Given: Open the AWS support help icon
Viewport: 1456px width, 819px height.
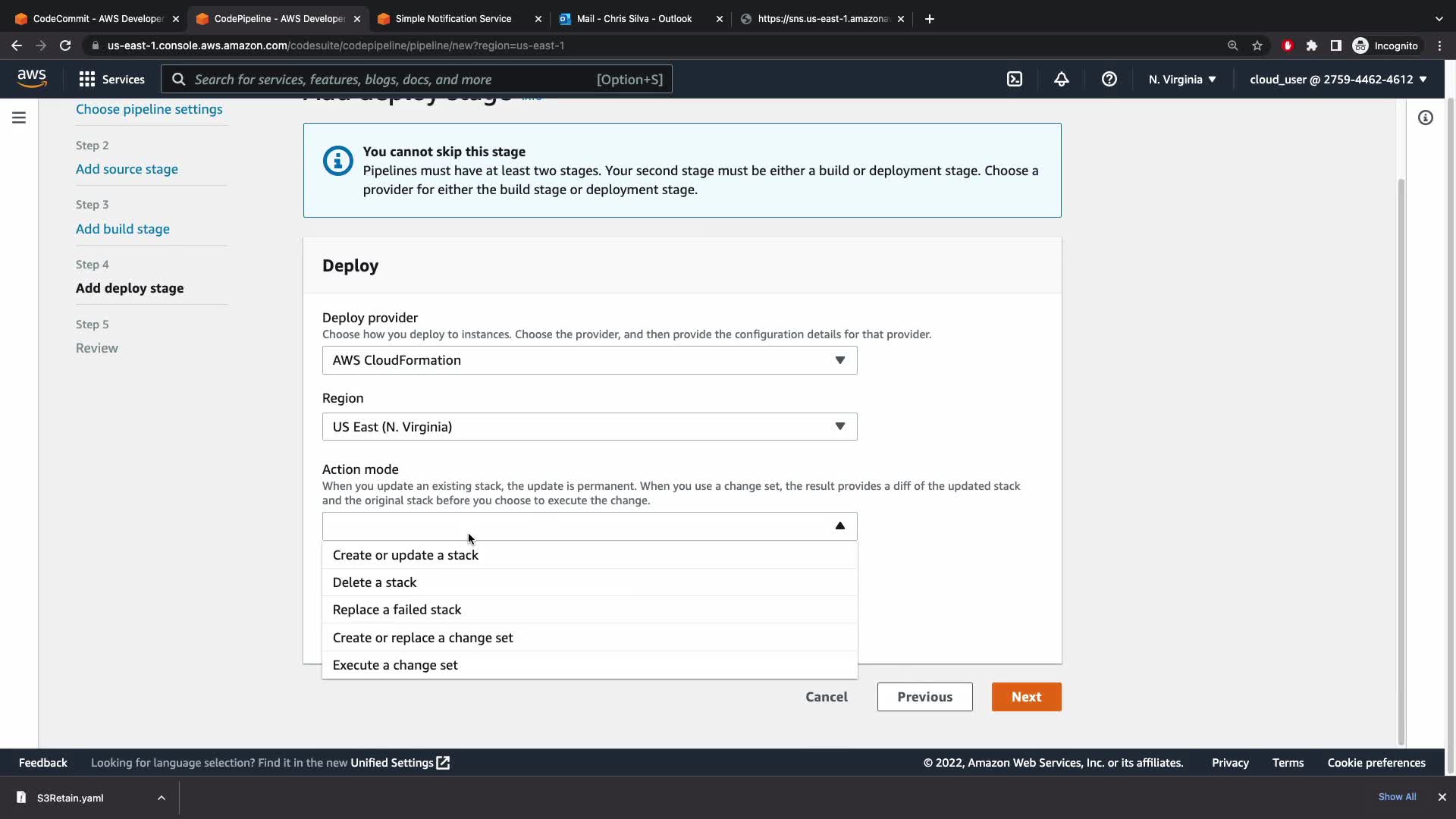Looking at the screenshot, I should coord(1109,79).
